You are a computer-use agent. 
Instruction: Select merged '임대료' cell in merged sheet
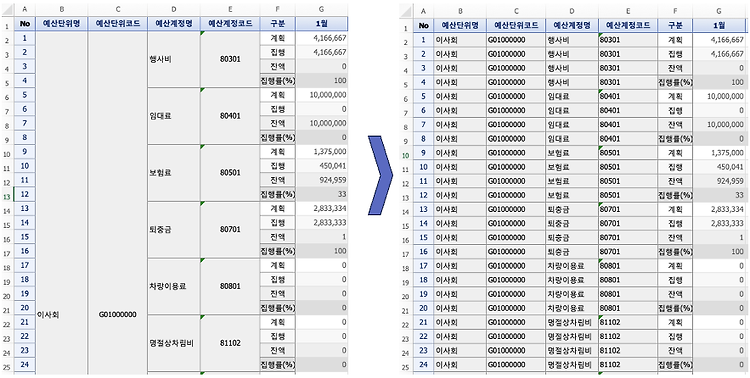pos(174,116)
